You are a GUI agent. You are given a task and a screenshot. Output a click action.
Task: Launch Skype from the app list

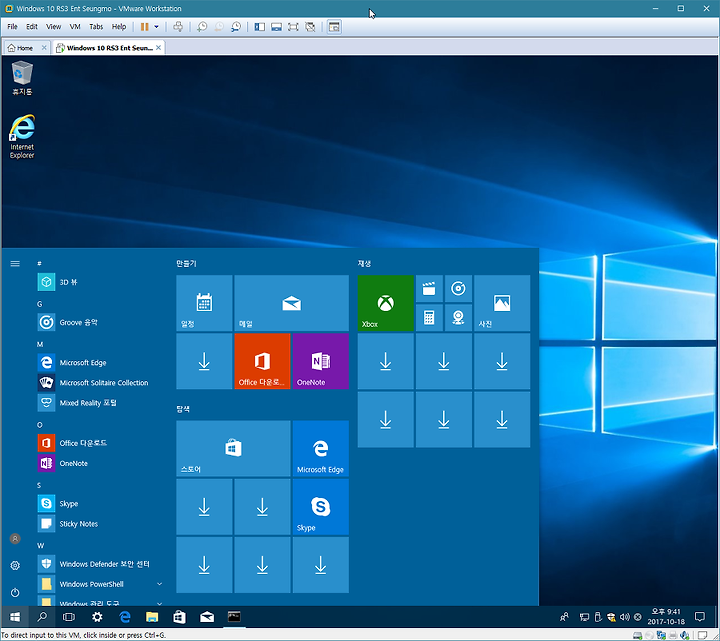99,504
